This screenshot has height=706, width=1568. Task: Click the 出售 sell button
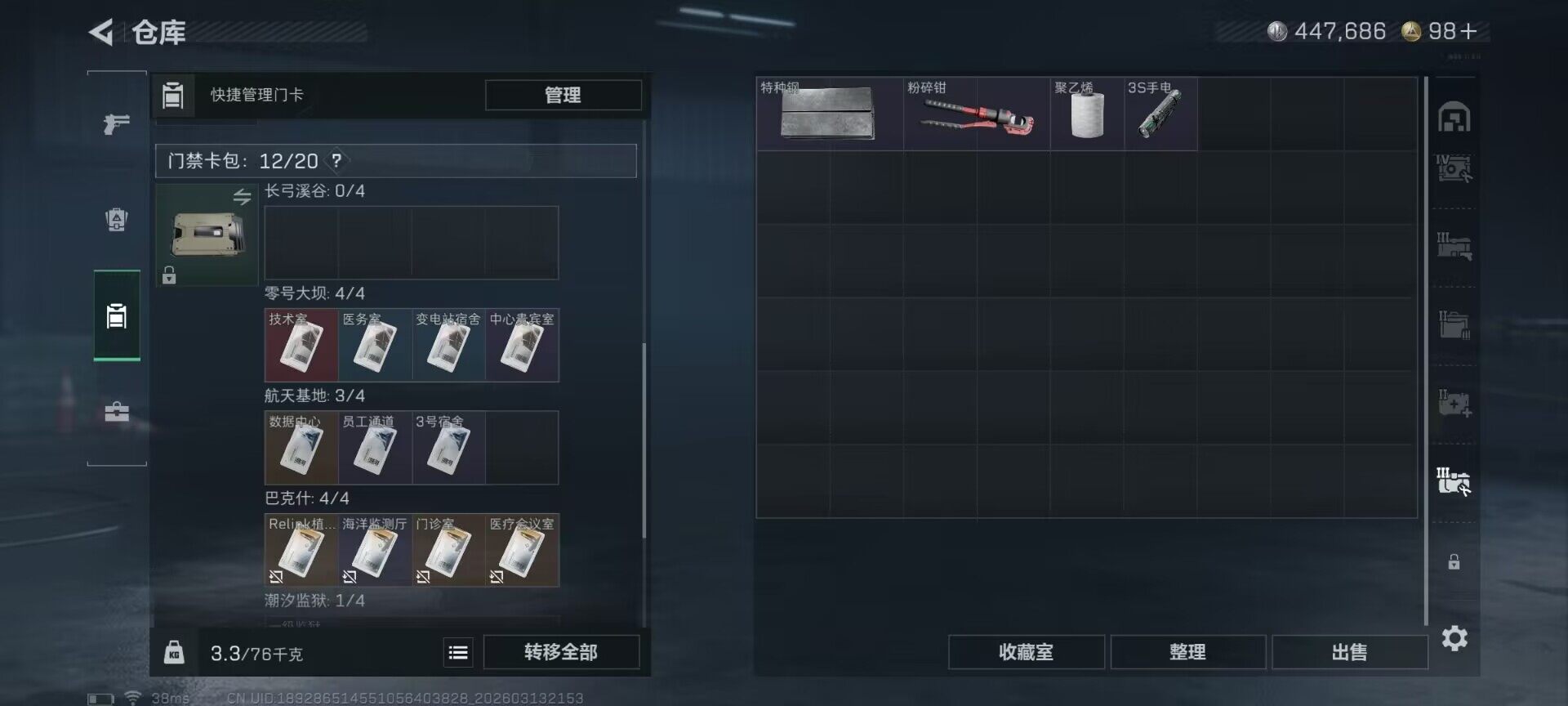1349,652
